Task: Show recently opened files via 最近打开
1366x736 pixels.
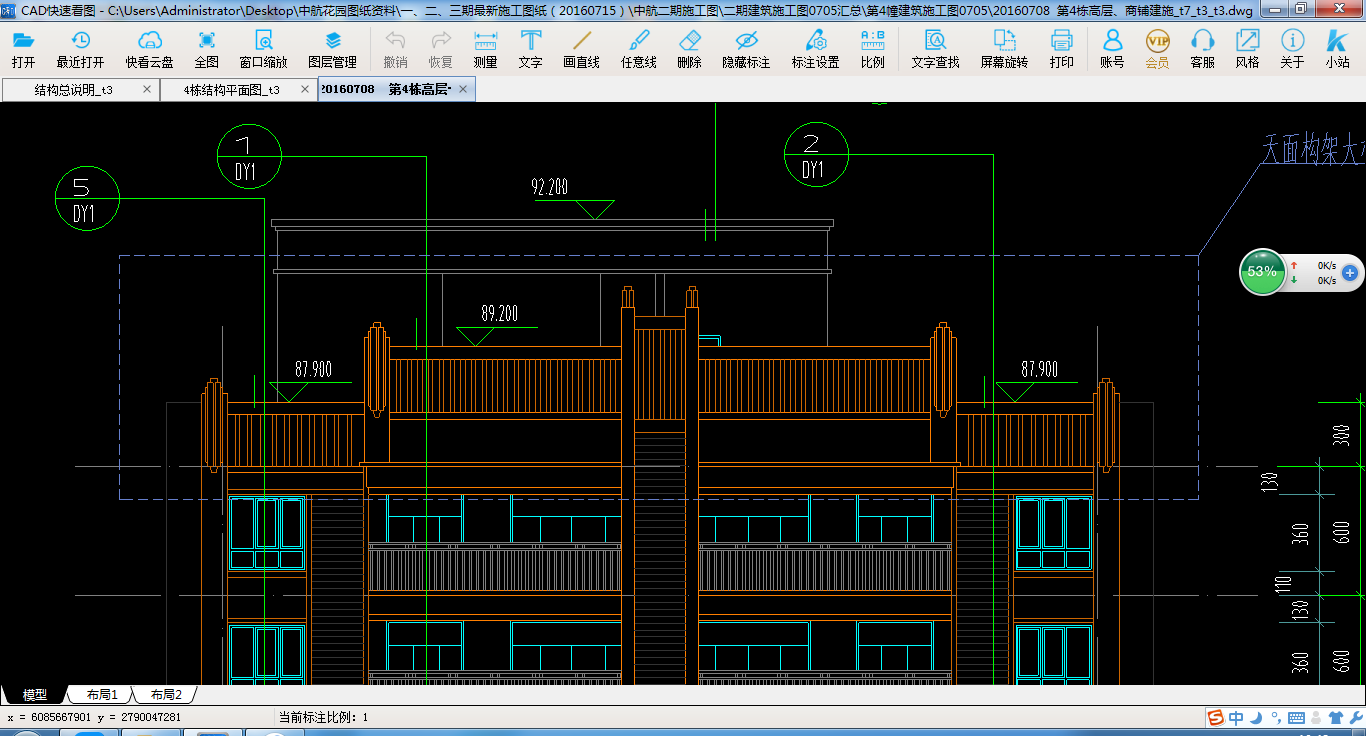Action: [80, 48]
